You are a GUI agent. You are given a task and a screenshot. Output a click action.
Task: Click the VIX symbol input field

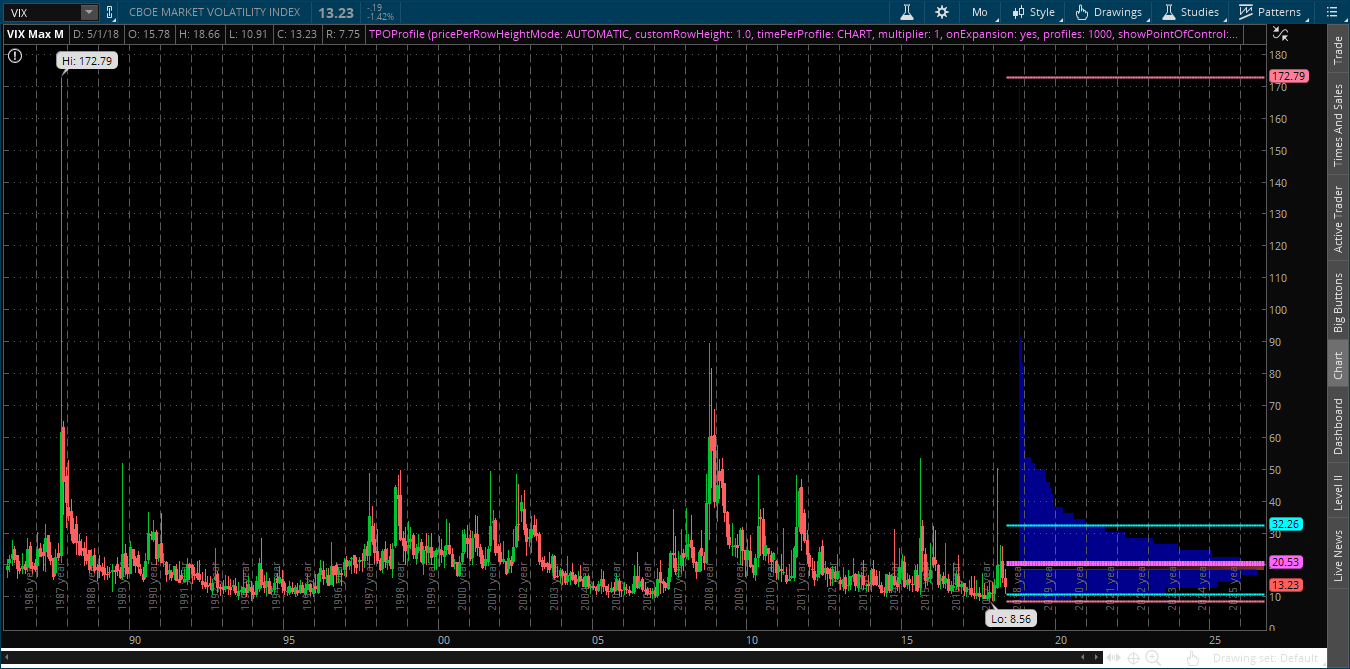(x=42, y=12)
